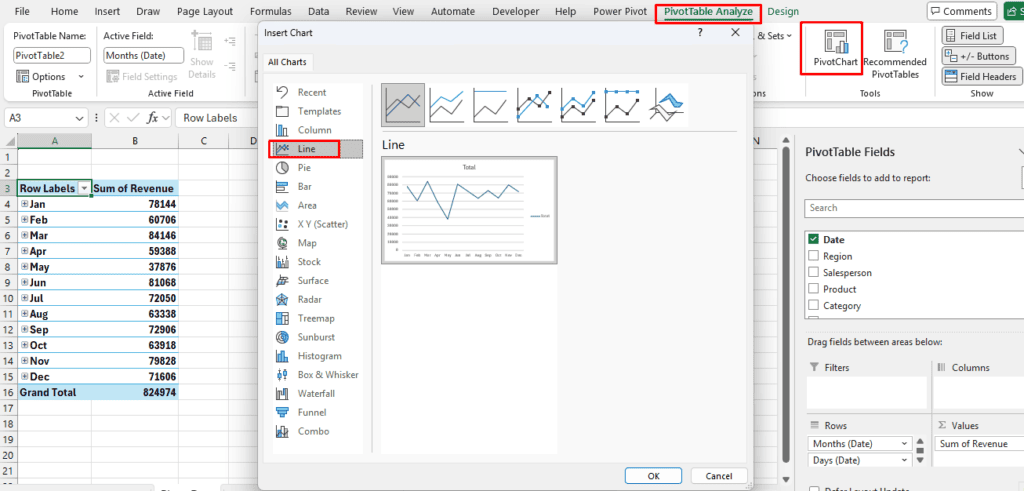Select the Line with Markers subtype
This screenshot has height=491, width=1024.
(x=535, y=104)
